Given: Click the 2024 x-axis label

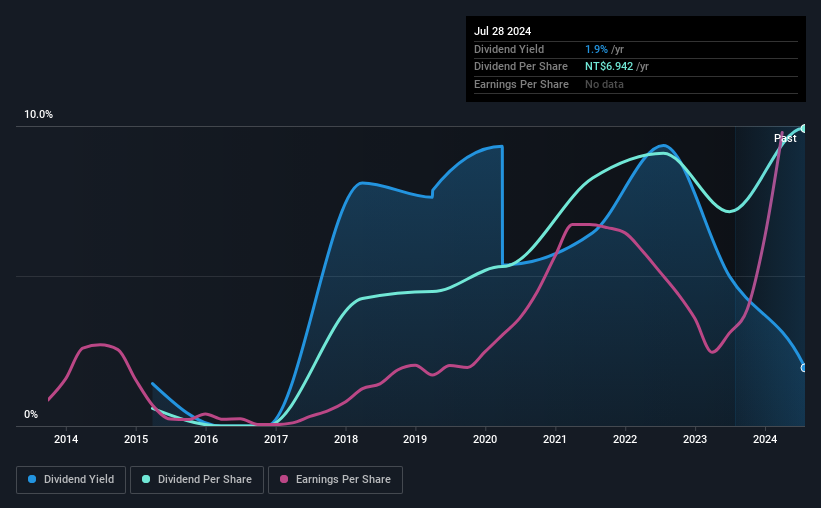Looking at the screenshot, I should coord(765,439).
